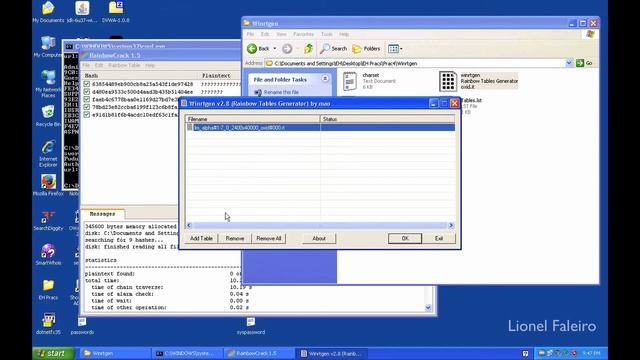Open the passwords file on desktop
The image size is (640, 360).
tap(82, 326)
